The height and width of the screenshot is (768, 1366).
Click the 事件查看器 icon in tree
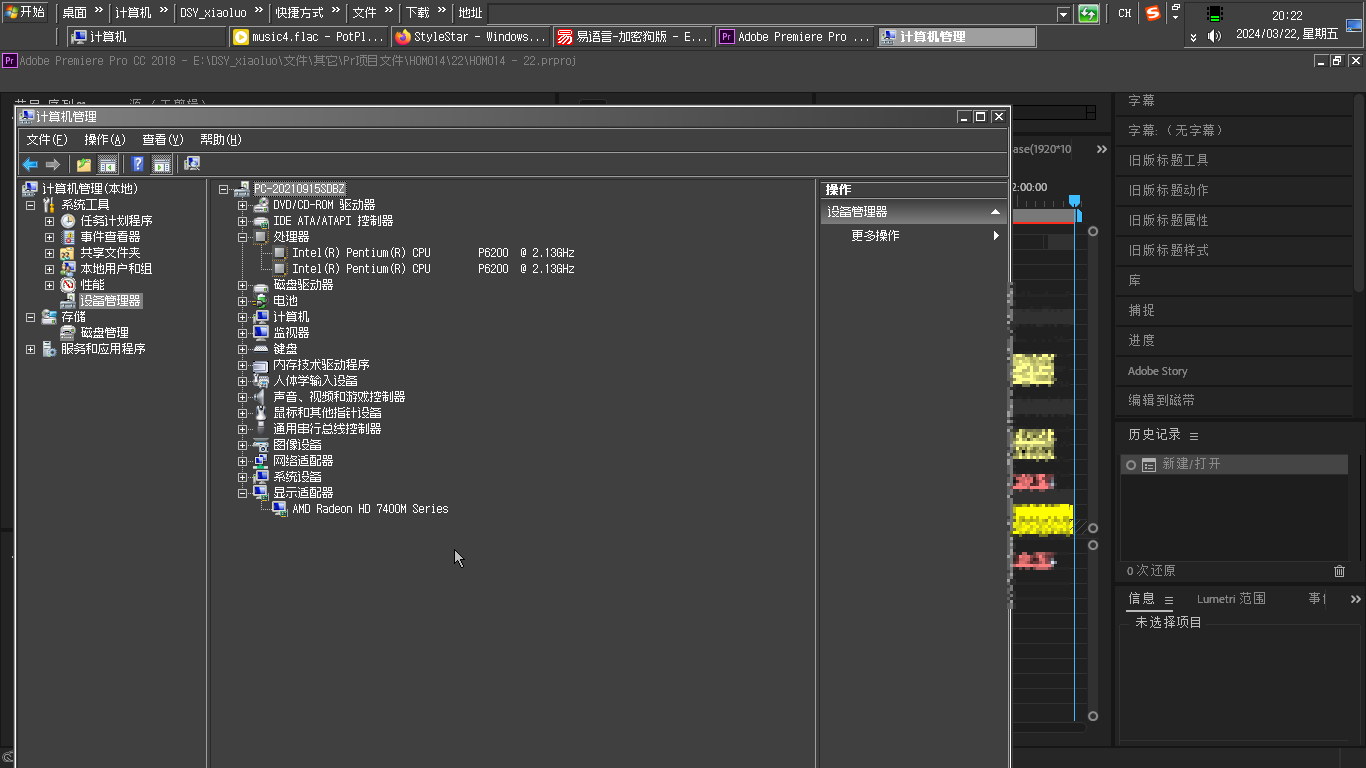[x=68, y=237]
